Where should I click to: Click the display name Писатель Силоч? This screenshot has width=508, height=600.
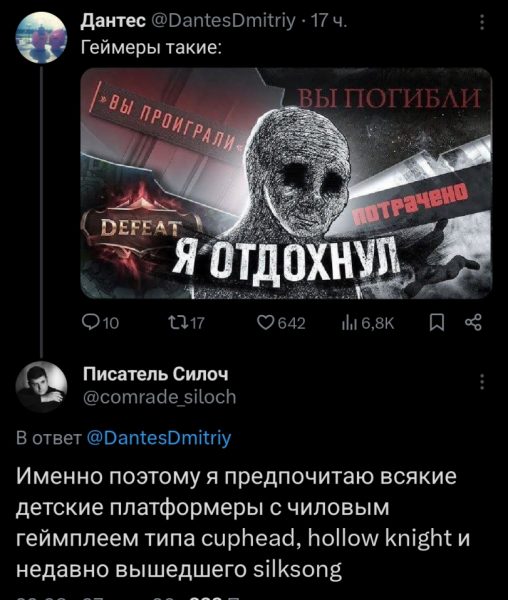(156, 374)
